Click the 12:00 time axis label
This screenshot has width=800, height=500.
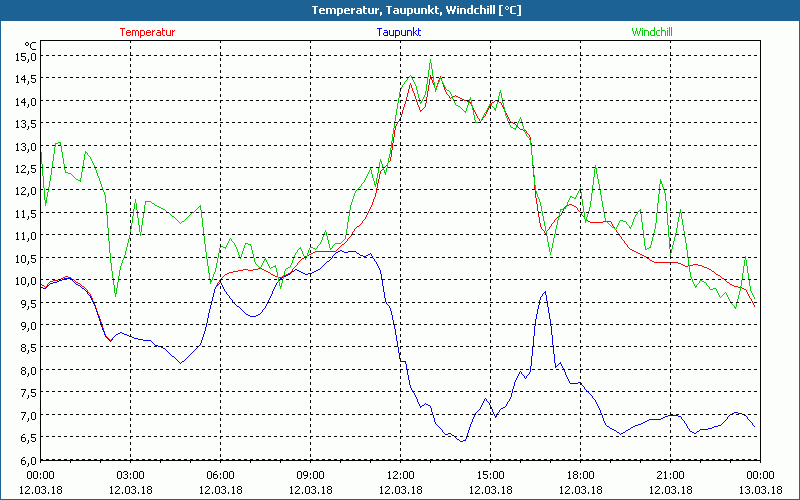tap(400, 475)
